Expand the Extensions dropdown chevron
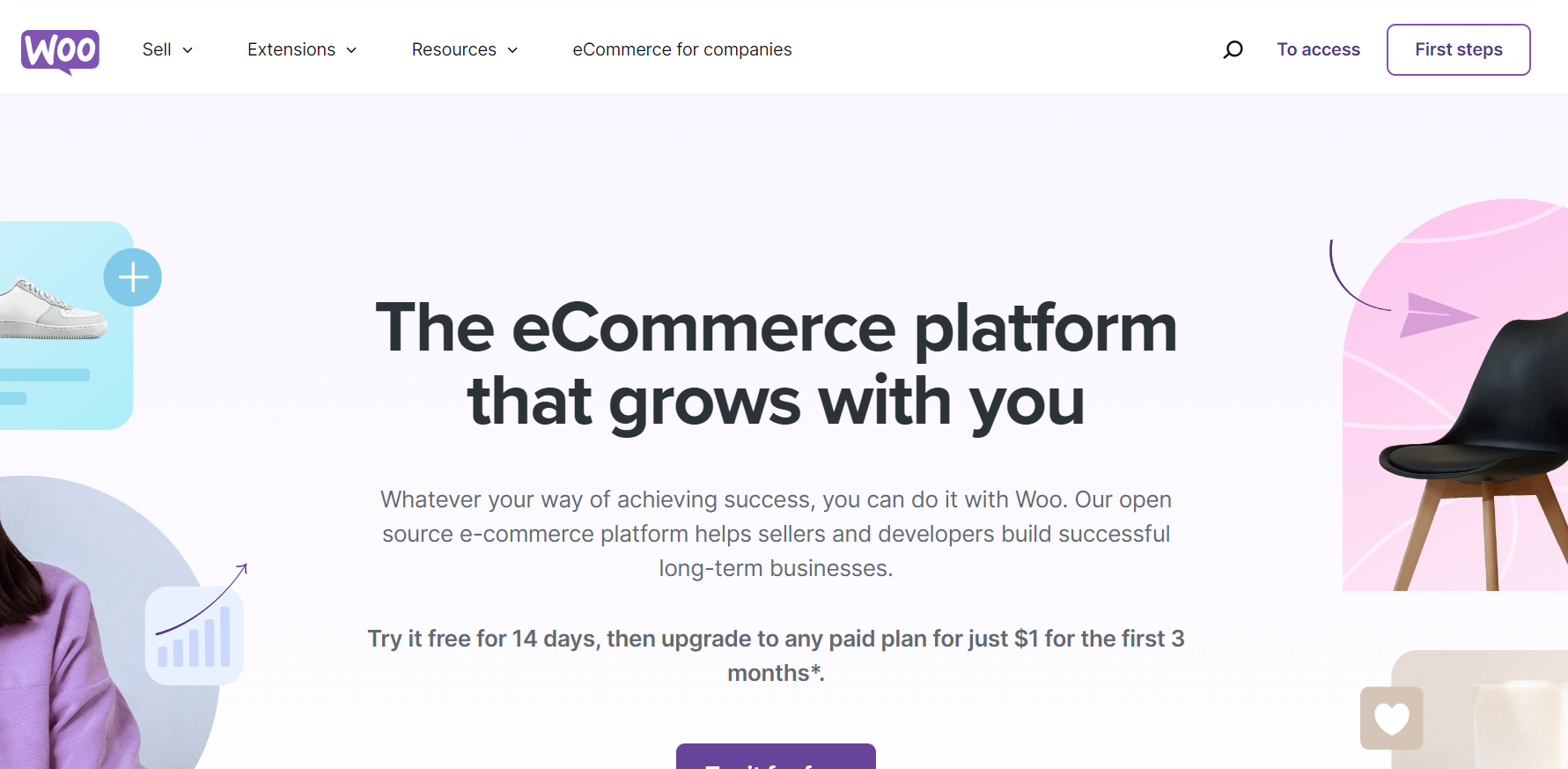1568x769 pixels. pos(351,50)
